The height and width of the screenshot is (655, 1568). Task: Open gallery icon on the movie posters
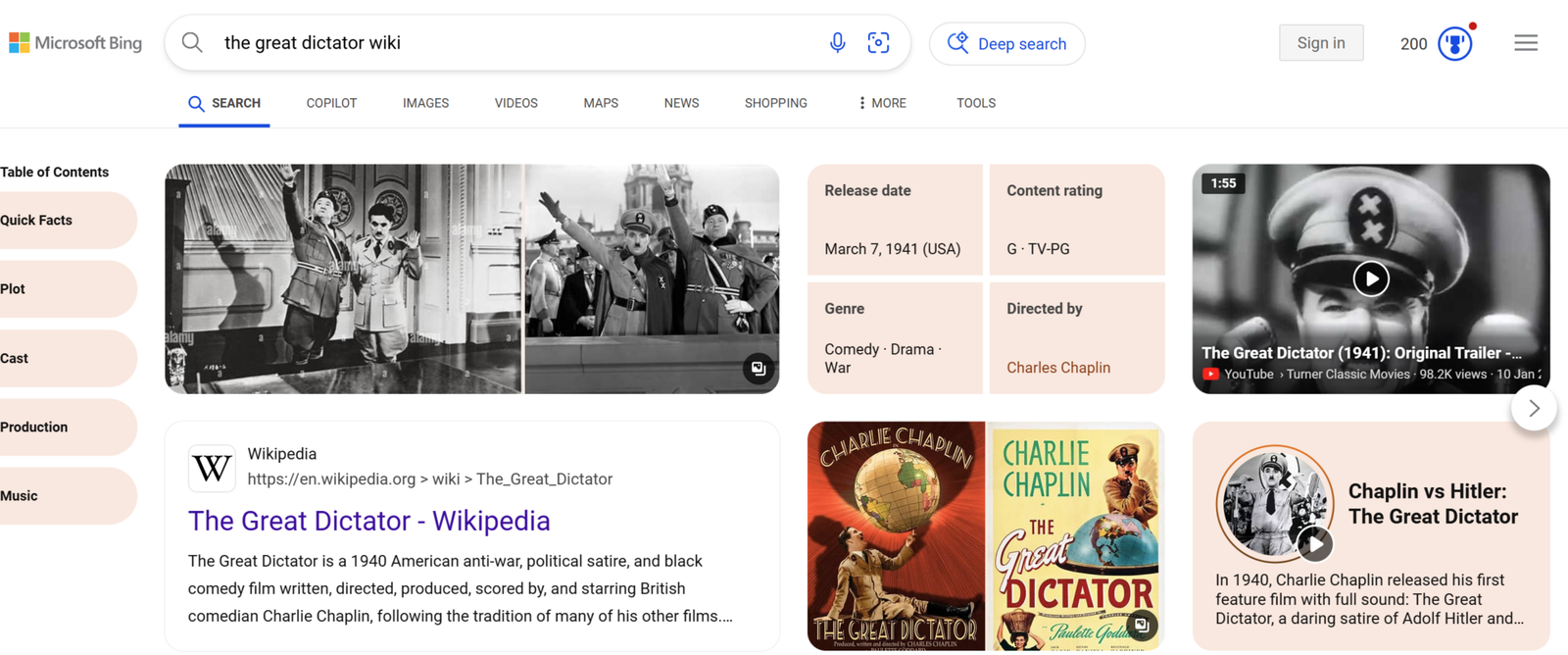(1142, 625)
